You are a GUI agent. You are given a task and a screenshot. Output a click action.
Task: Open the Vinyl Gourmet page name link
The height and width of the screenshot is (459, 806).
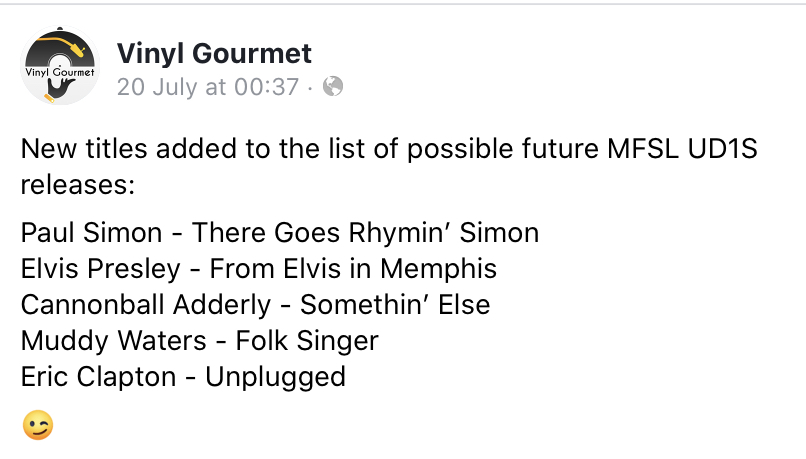coord(214,52)
